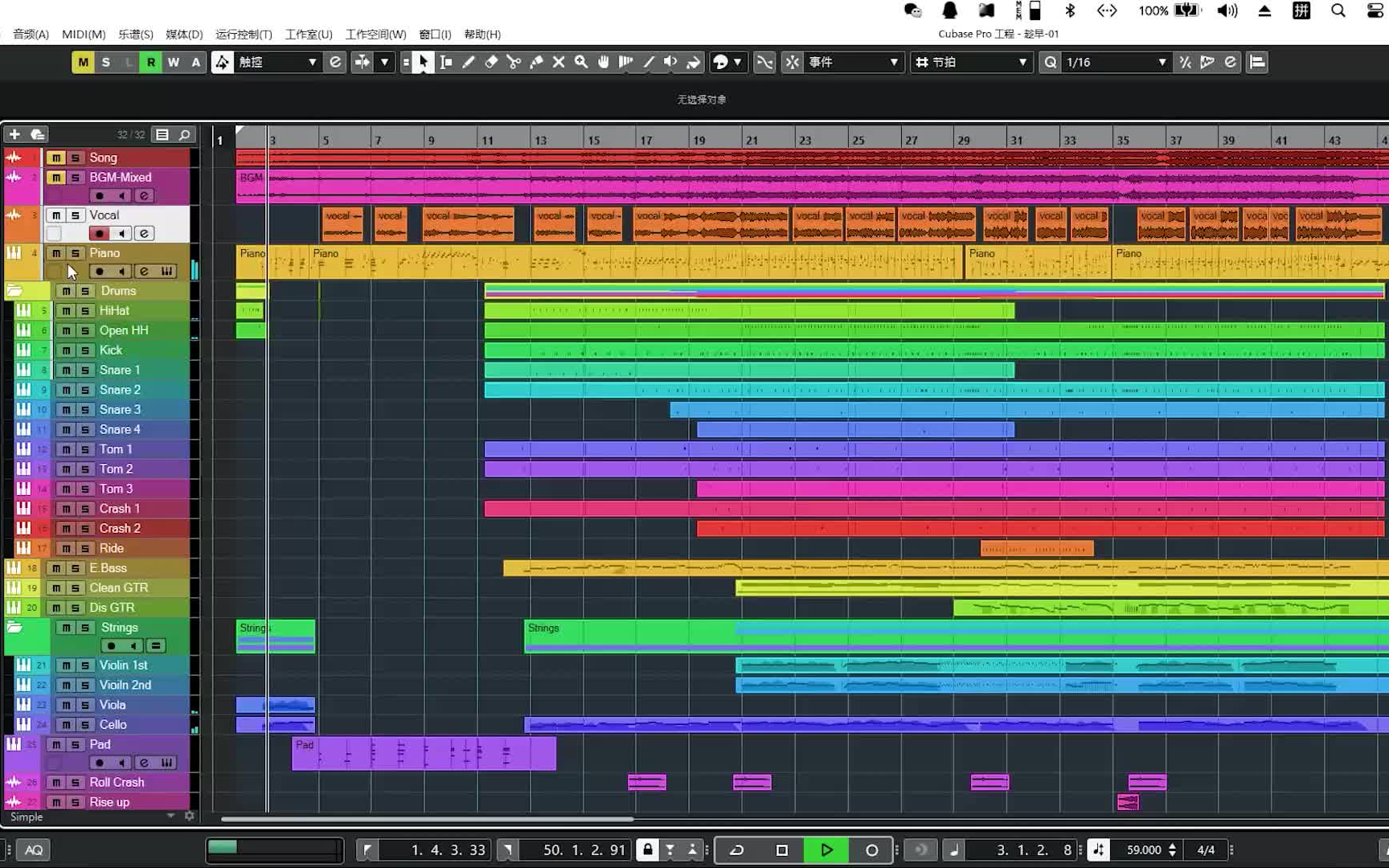The image size is (1389, 868).
Task: Collapse the Strings folder track
Action: 15,627
